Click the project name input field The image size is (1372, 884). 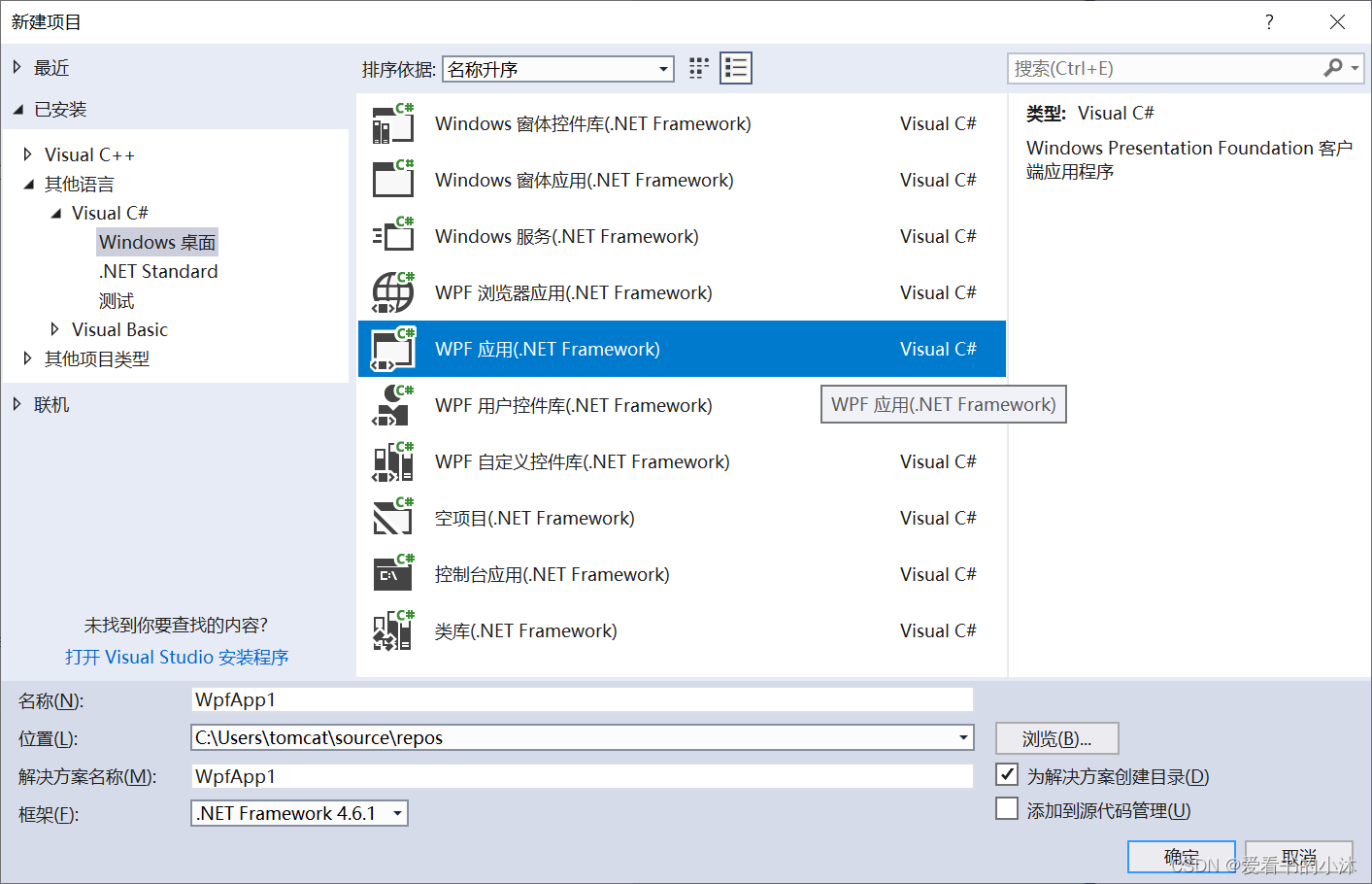point(582,699)
